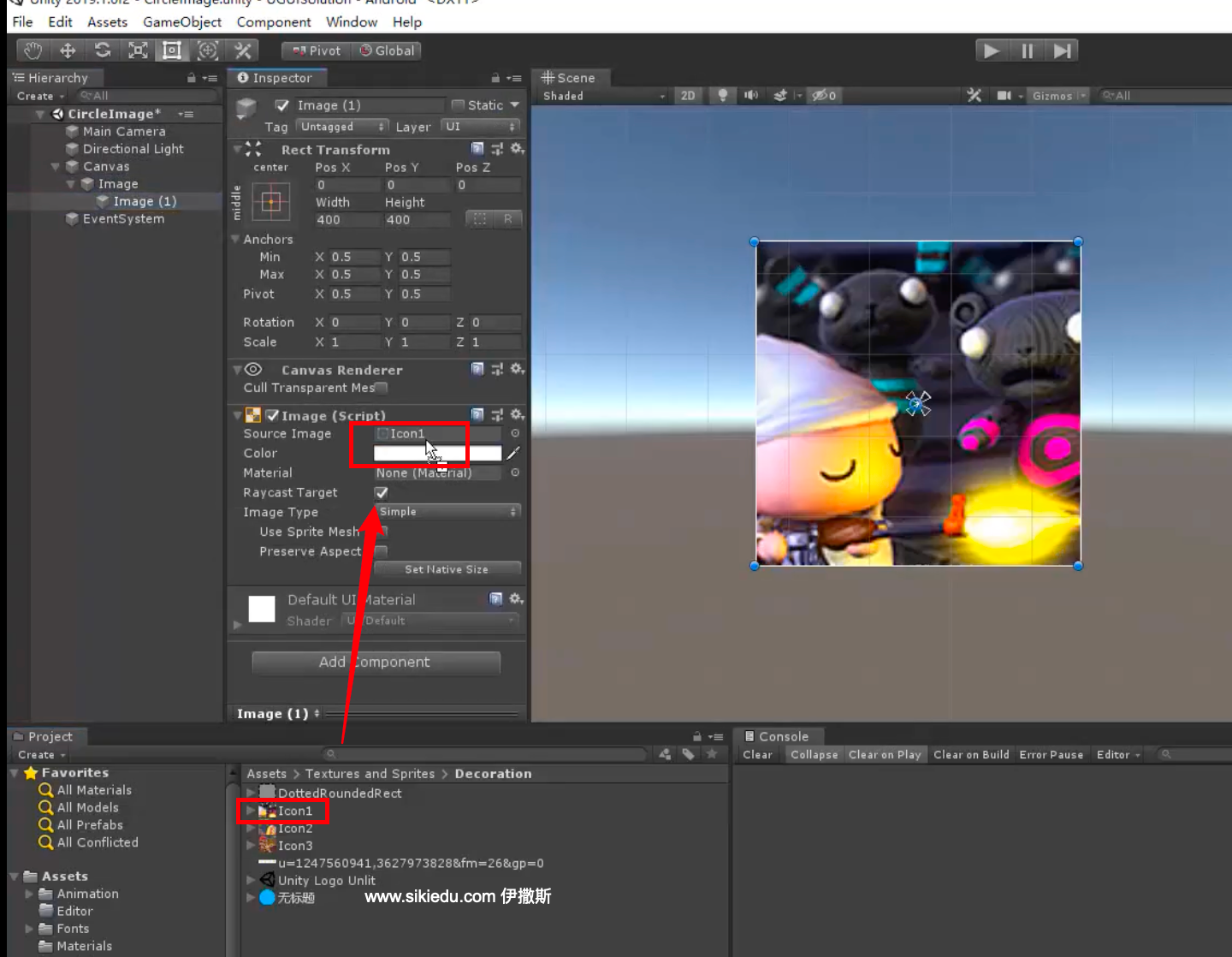The height and width of the screenshot is (957, 1232).
Task: Open Image Type dropdown Simple
Action: coord(447,512)
